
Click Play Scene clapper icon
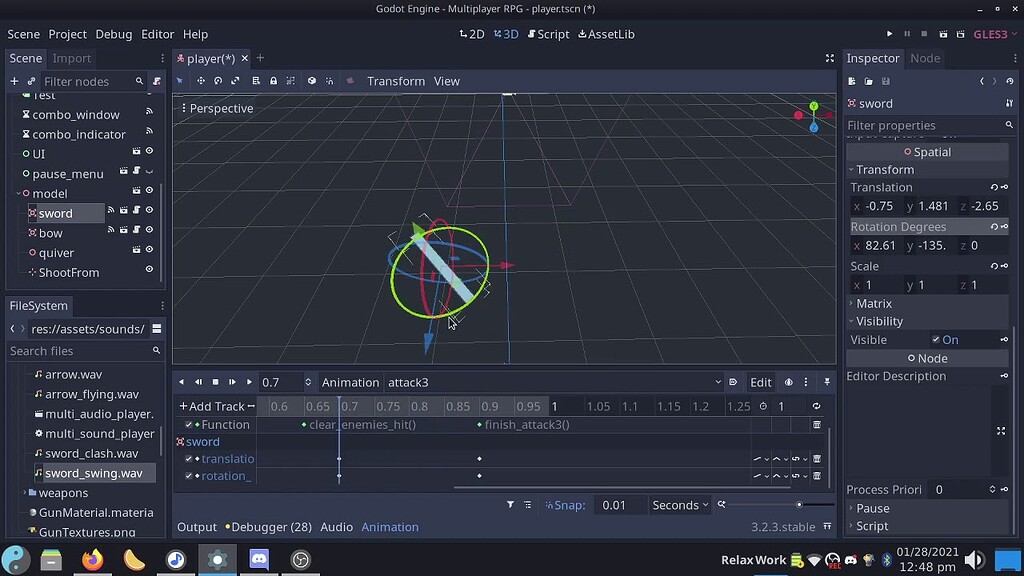(x=943, y=34)
